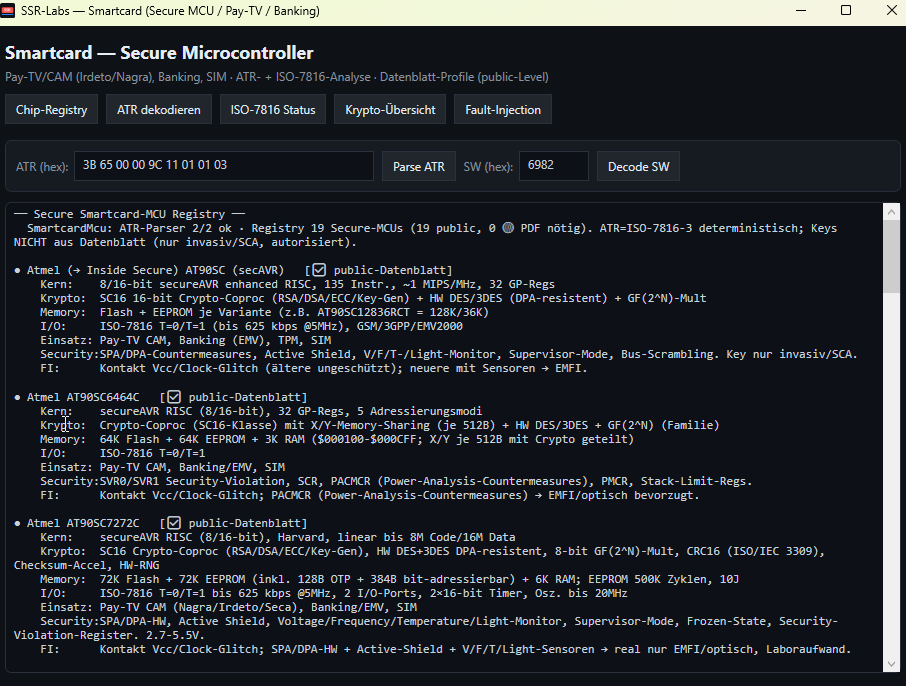Open the Fault-Injection section
The width and height of the screenshot is (906, 686).
coord(503,110)
